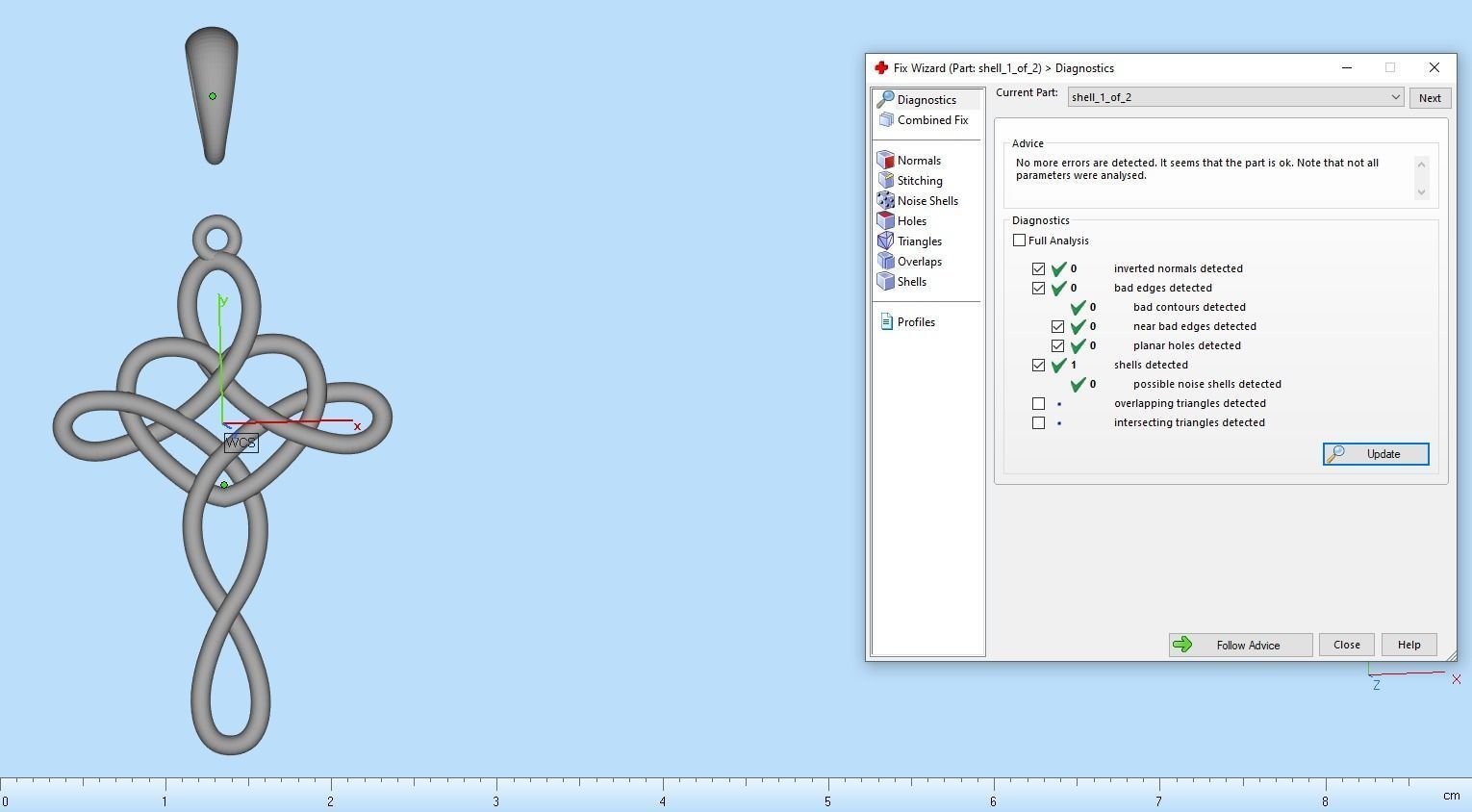Screen dimensions: 1472x812
Task: Click the green checkmark beside bad contours
Action: 1079,307
